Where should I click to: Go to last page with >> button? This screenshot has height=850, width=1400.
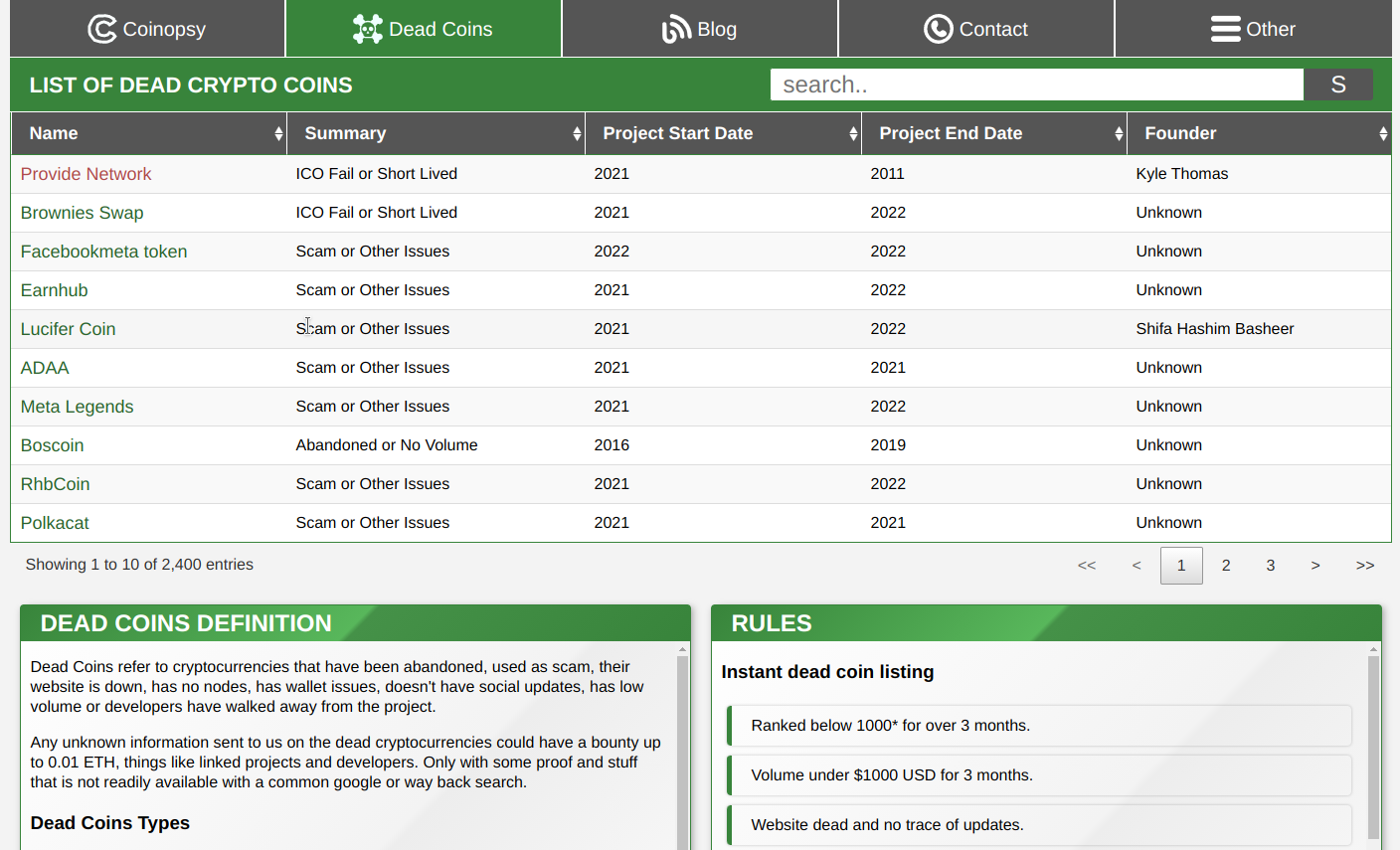1365,566
